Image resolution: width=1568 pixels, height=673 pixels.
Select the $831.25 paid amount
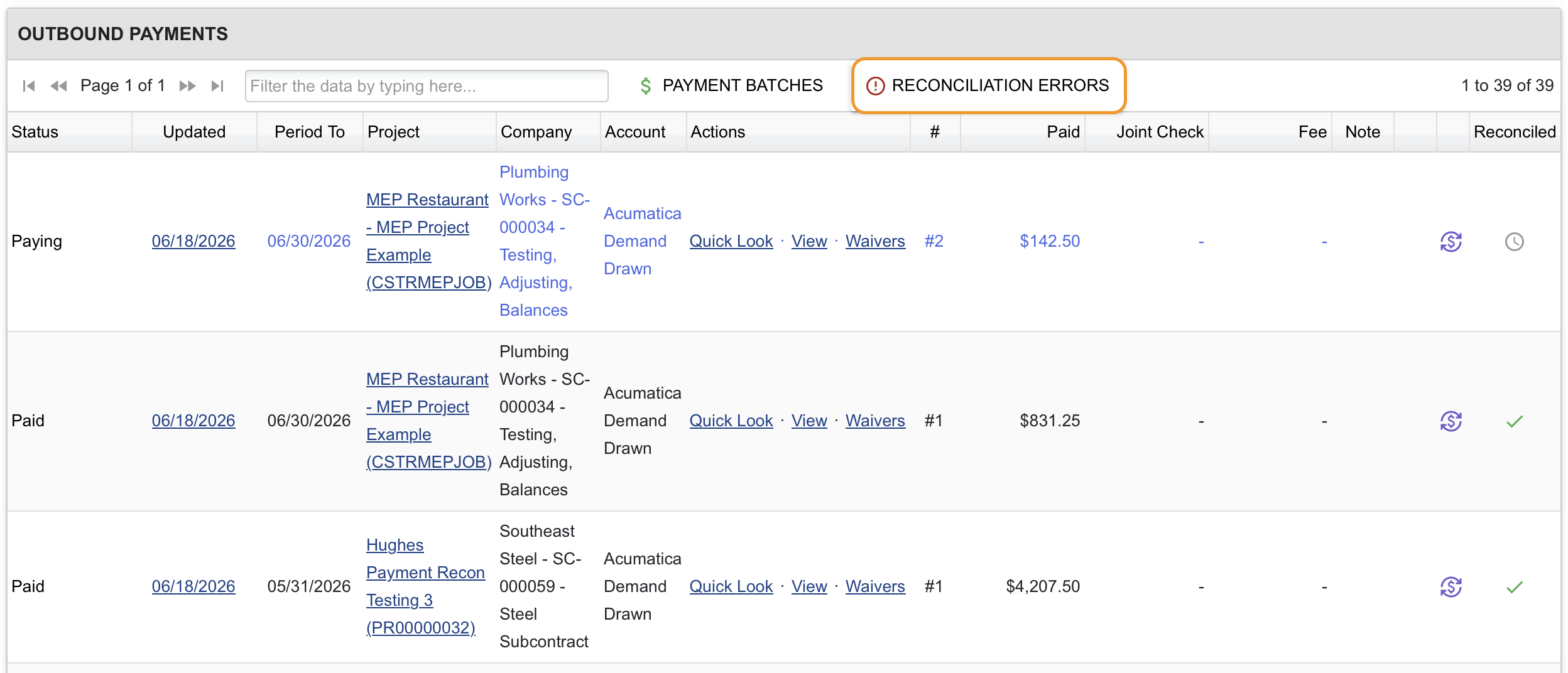pos(1050,421)
